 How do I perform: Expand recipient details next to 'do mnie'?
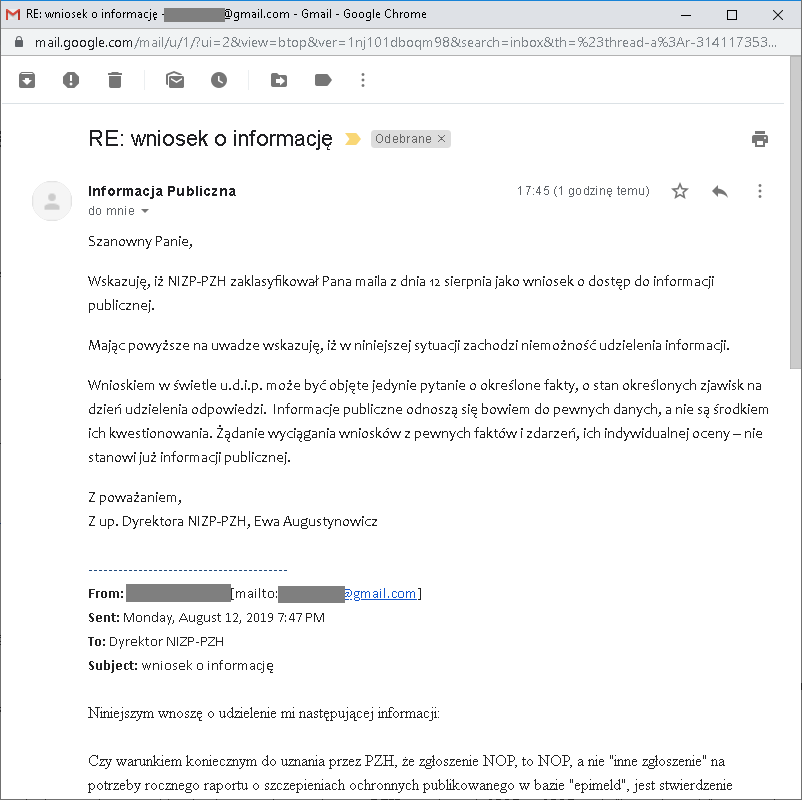coord(145,212)
